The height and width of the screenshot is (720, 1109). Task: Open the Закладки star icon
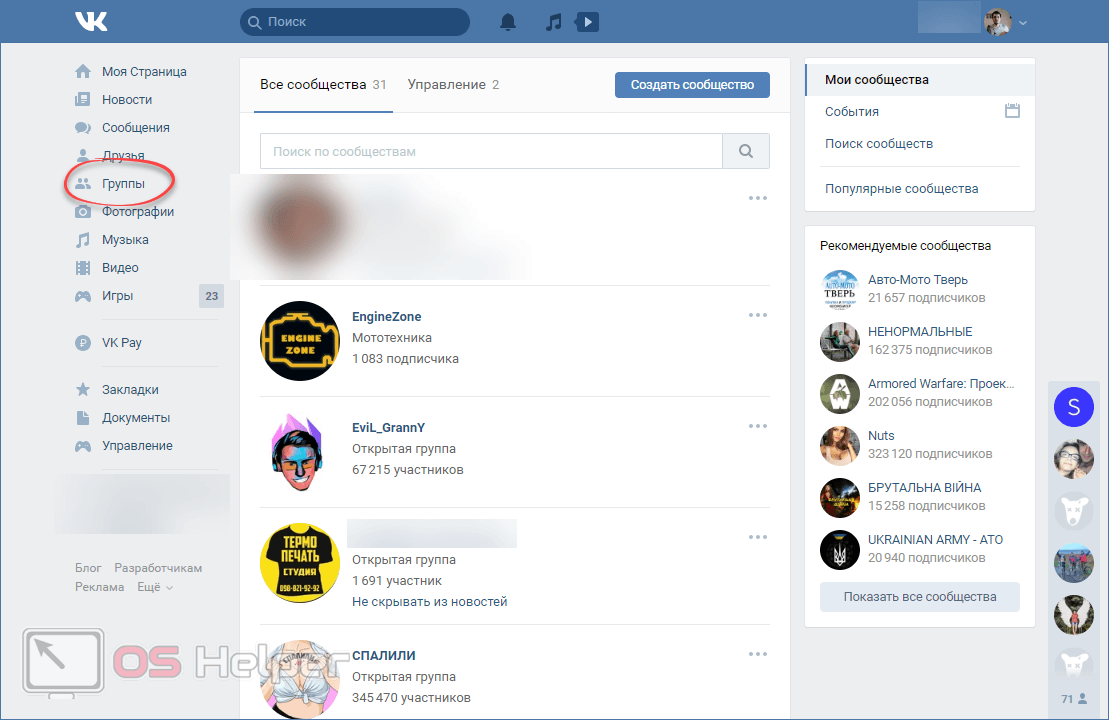(83, 390)
